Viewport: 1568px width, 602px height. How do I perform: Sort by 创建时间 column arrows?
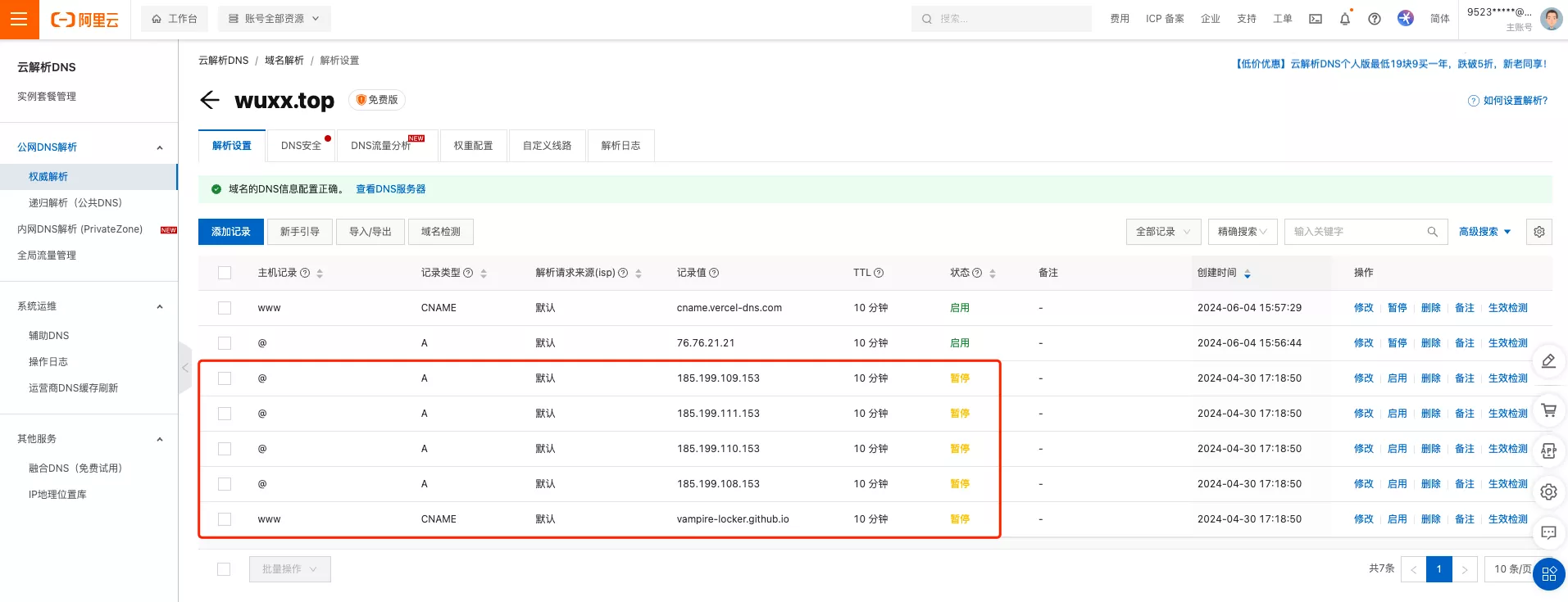pyautogui.click(x=1248, y=274)
